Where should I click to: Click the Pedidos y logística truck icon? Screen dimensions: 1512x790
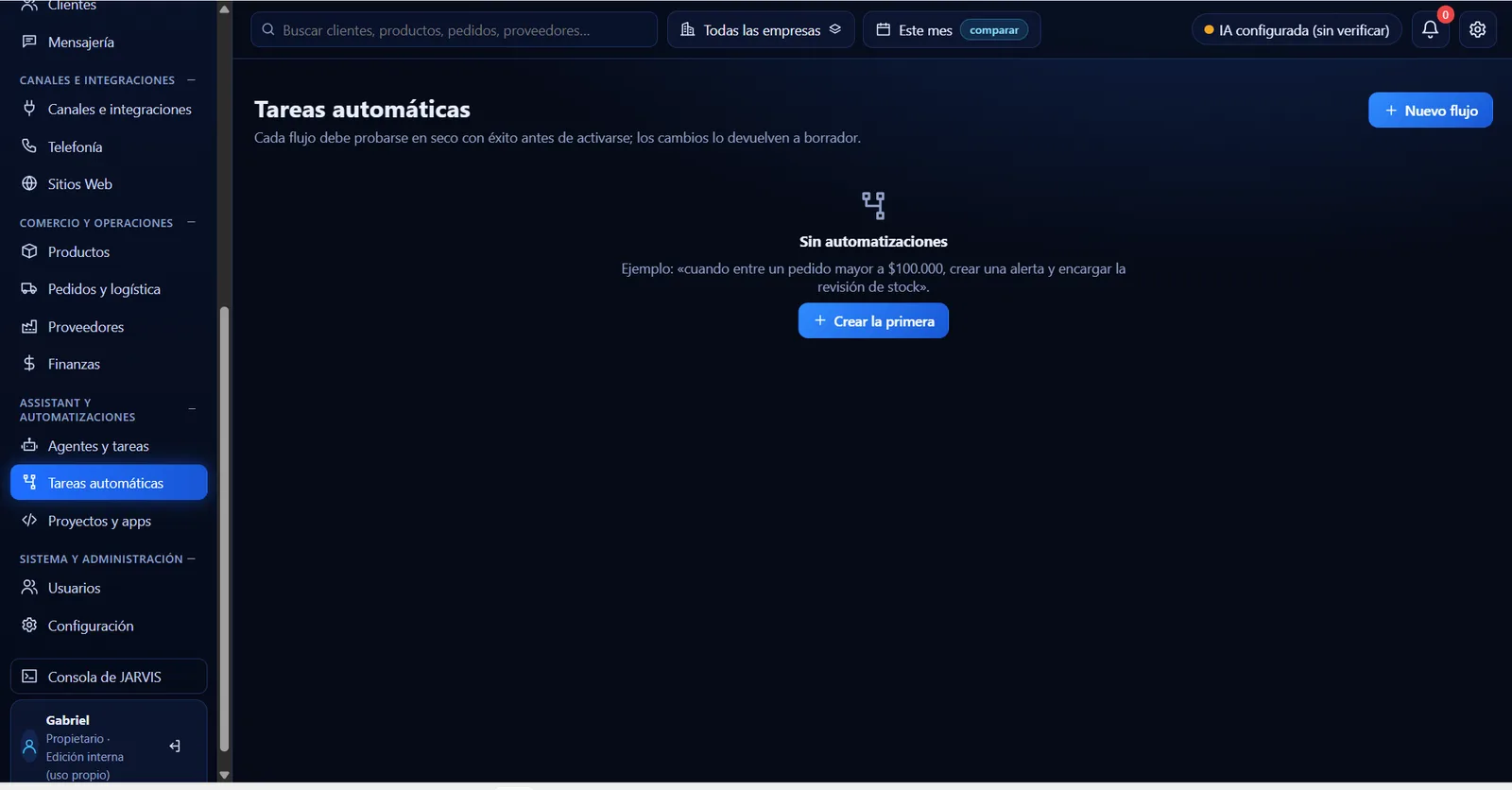[x=29, y=288]
